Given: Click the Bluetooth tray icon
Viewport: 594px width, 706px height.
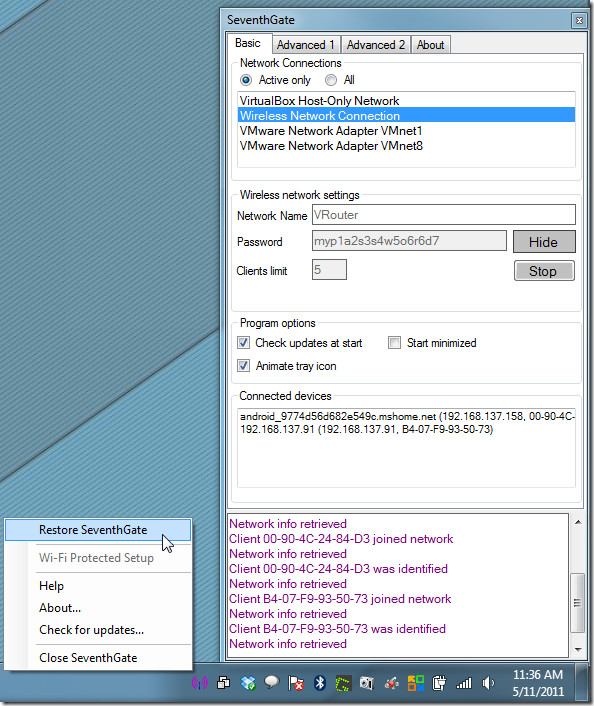Looking at the screenshot, I should point(320,683).
